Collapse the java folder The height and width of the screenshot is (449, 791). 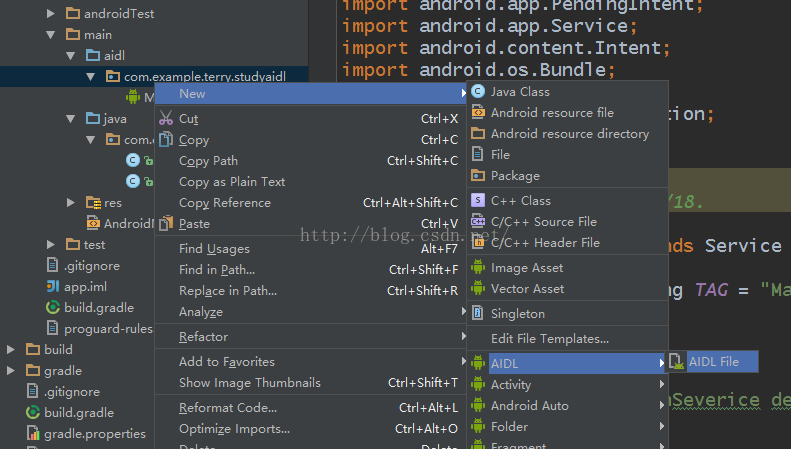71,119
